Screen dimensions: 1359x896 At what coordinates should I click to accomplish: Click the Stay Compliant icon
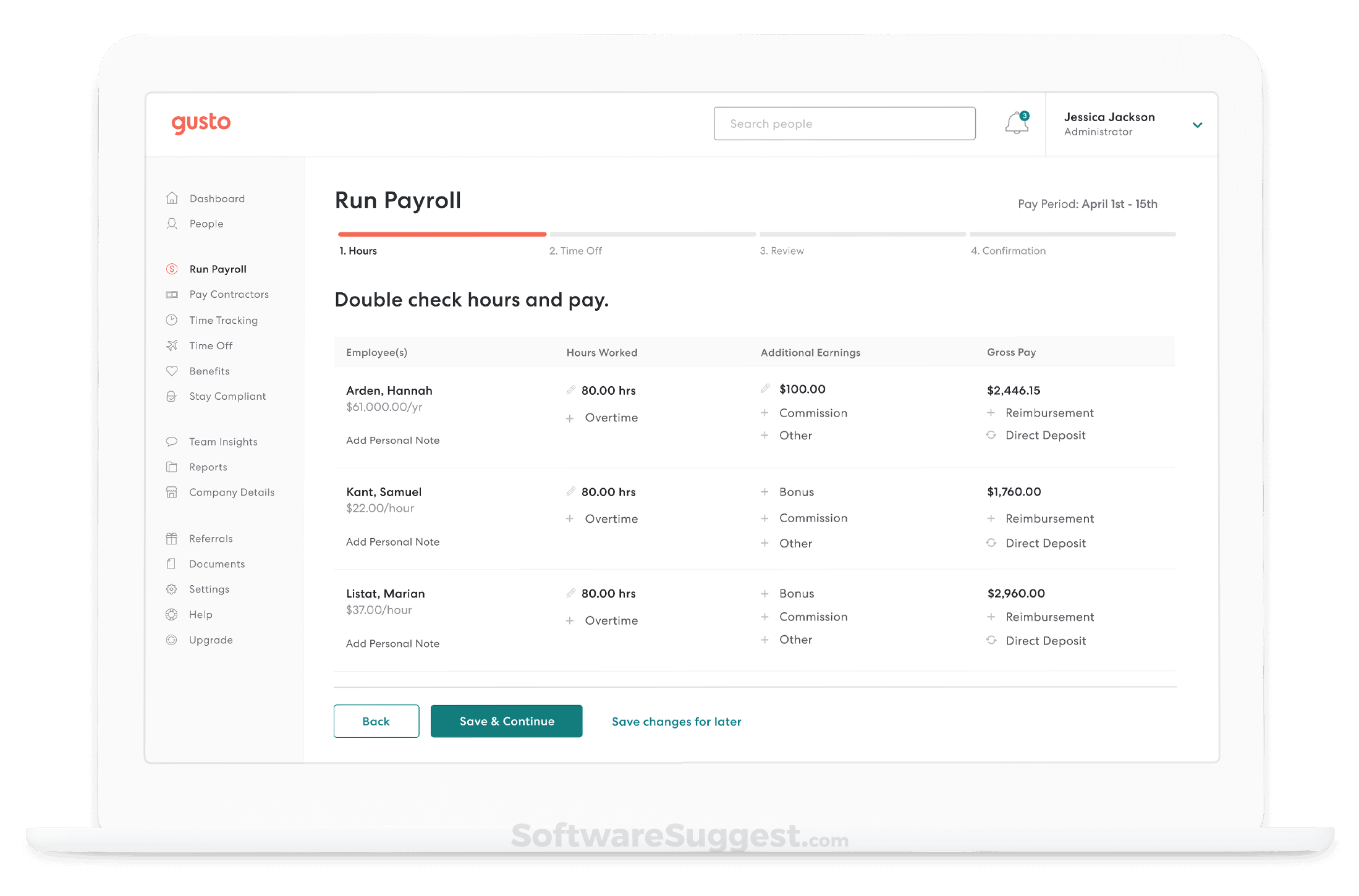pyautogui.click(x=172, y=396)
